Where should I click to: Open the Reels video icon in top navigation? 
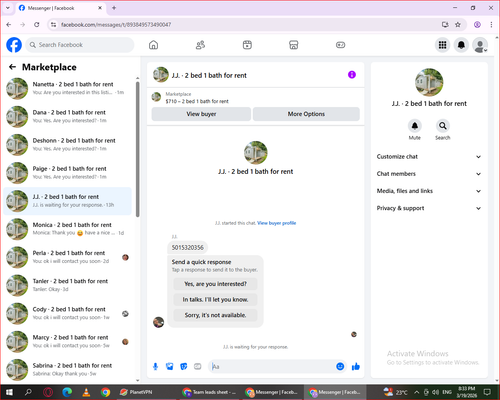[247, 45]
